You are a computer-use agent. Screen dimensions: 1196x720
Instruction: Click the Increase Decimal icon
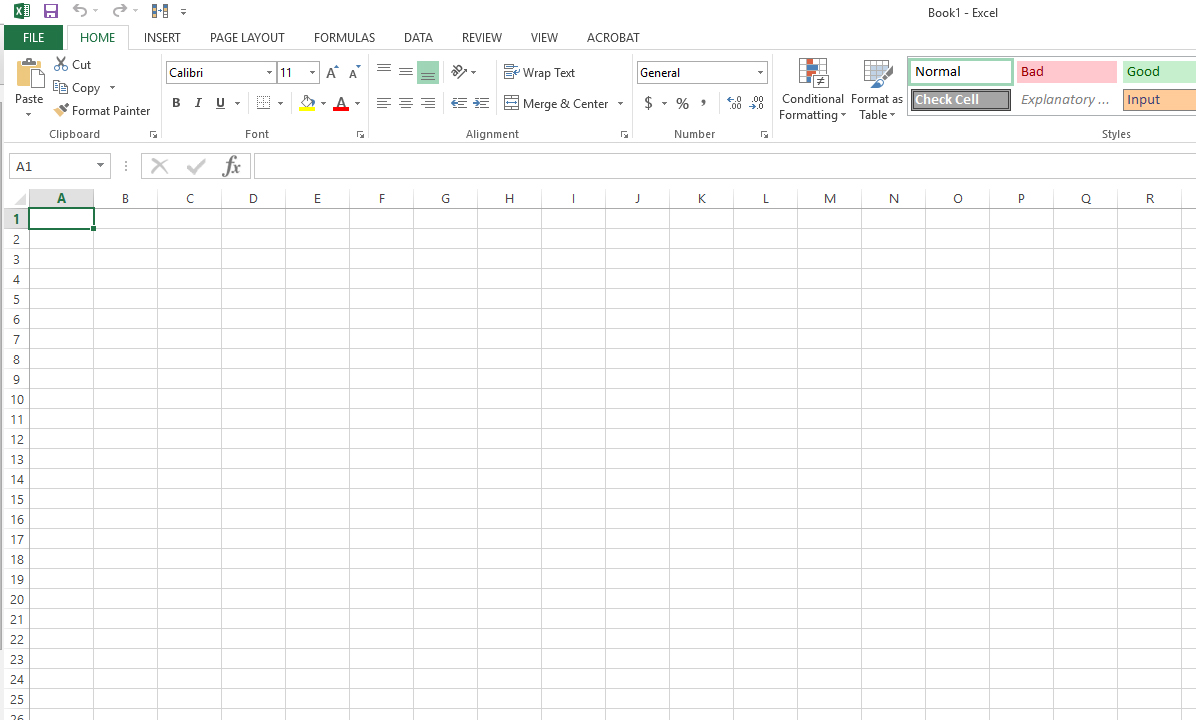click(733, 103)
